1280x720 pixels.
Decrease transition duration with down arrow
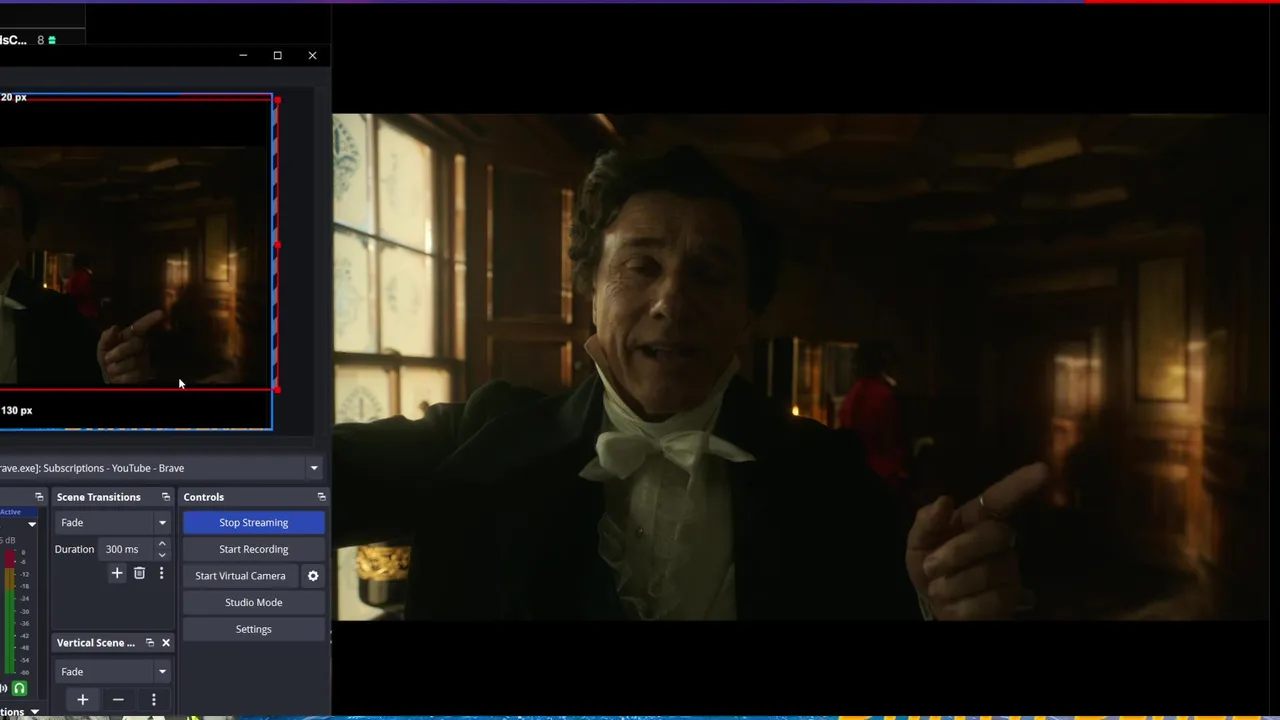(162, 555)
